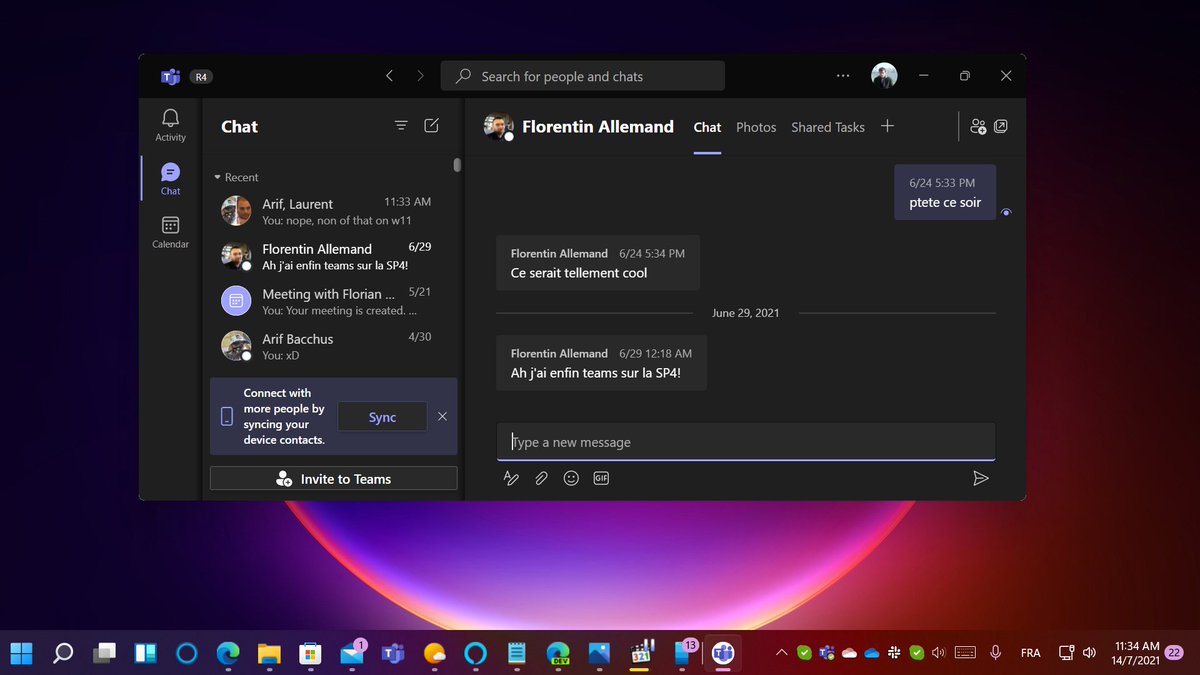Collapse the Recent chats section

(x=236, y=177)
